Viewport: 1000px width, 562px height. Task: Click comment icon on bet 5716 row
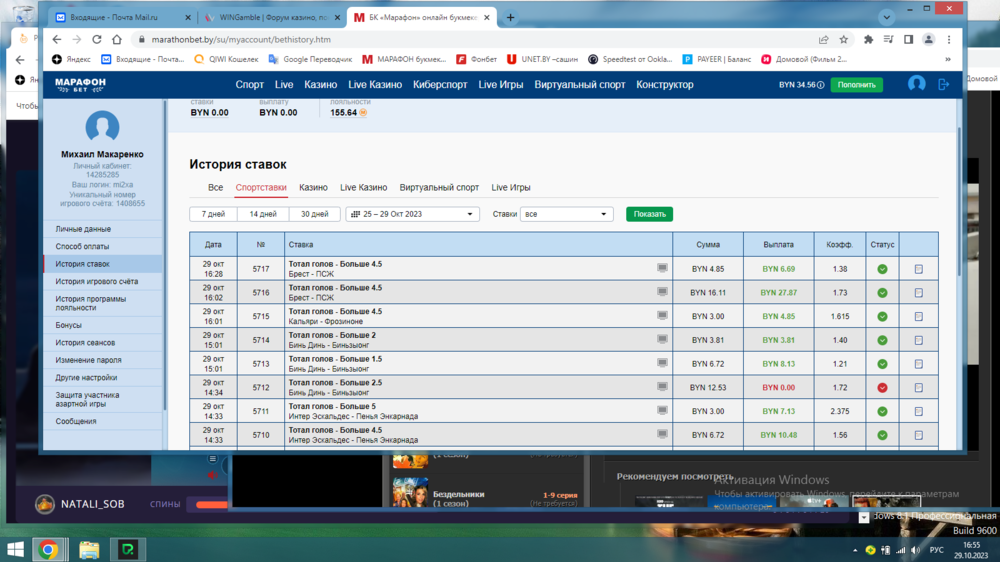(x=662, y=292)
